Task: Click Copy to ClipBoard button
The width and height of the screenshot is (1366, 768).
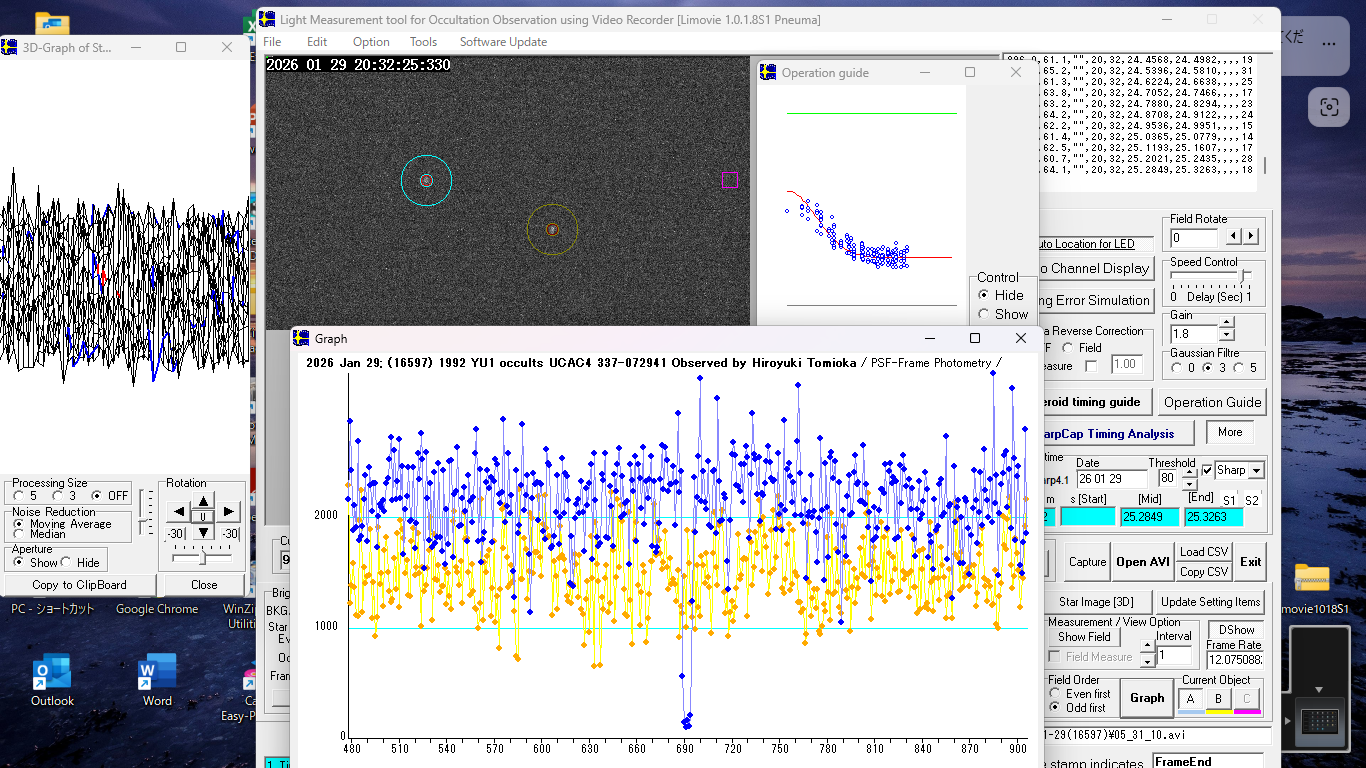Action: coord(79,585)
